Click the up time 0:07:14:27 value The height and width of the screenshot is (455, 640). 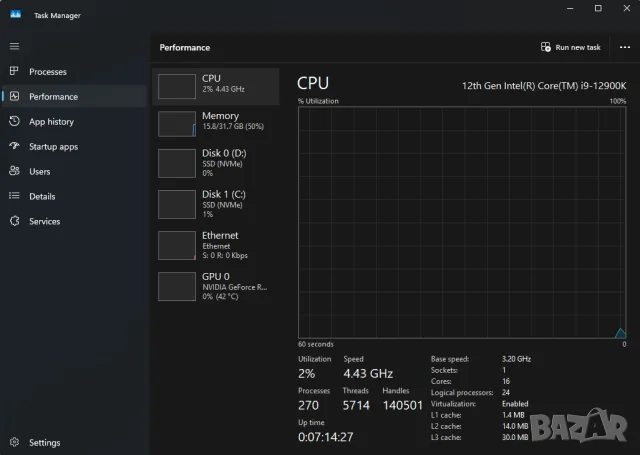pyautogui.click(x=326, y=437)
